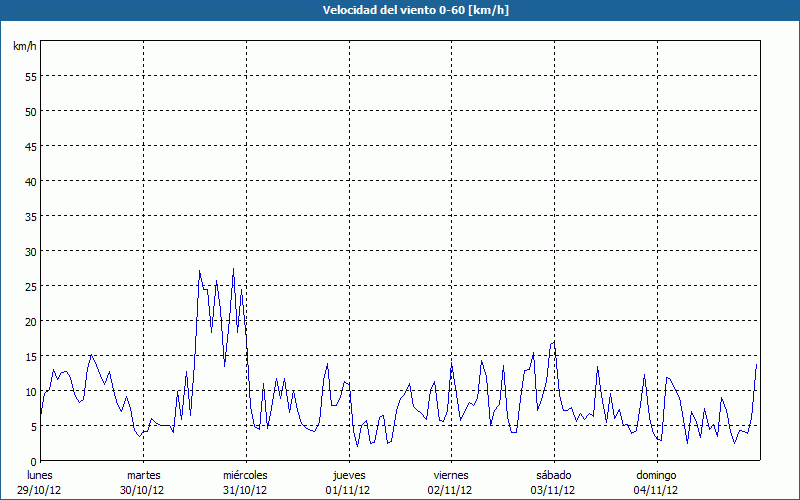The image size is (800, 500).
Task: Select the 'lunes' day label
Action: 40,475
